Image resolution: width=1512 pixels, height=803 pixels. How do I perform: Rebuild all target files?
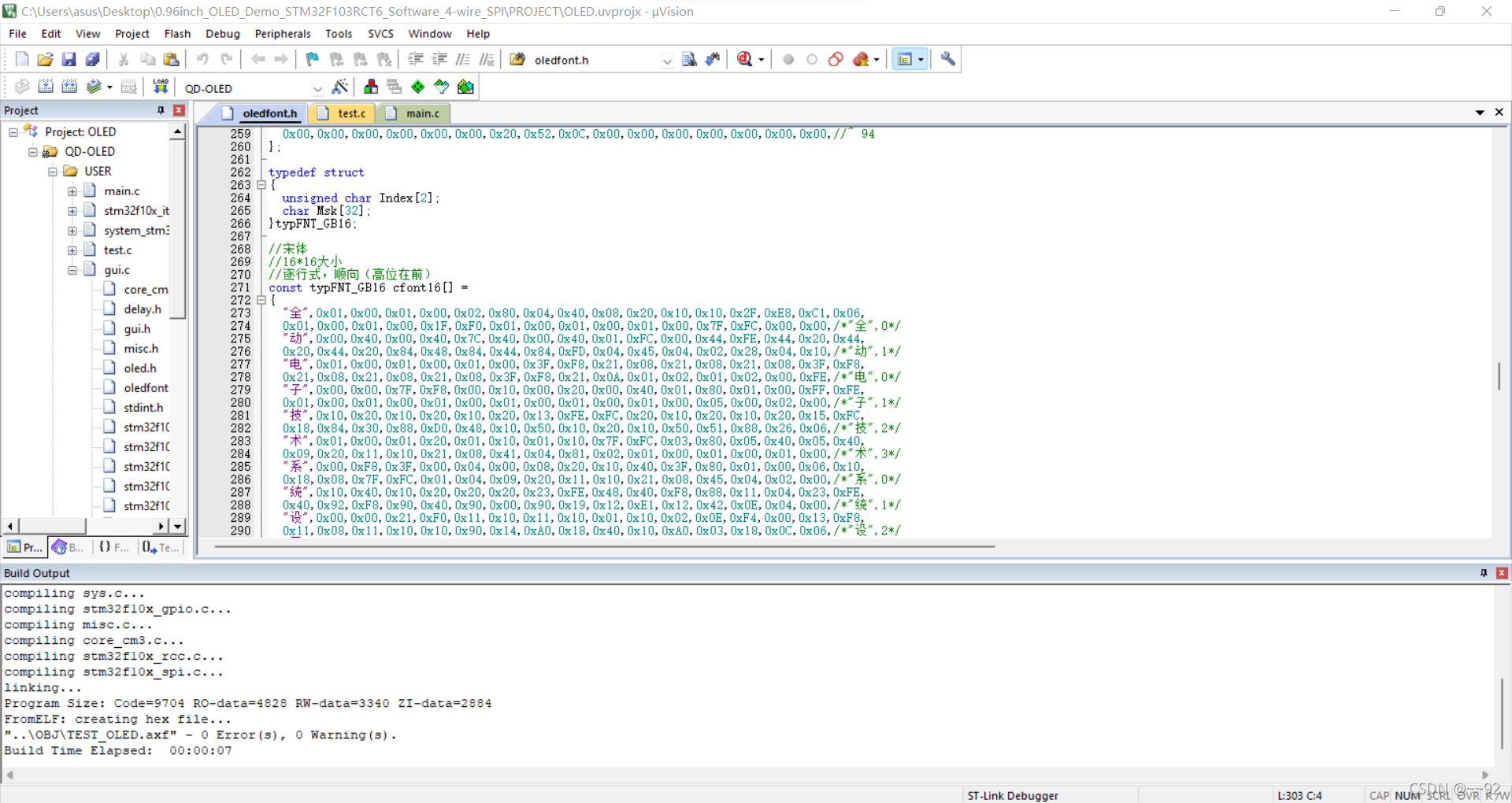point(69,87)
